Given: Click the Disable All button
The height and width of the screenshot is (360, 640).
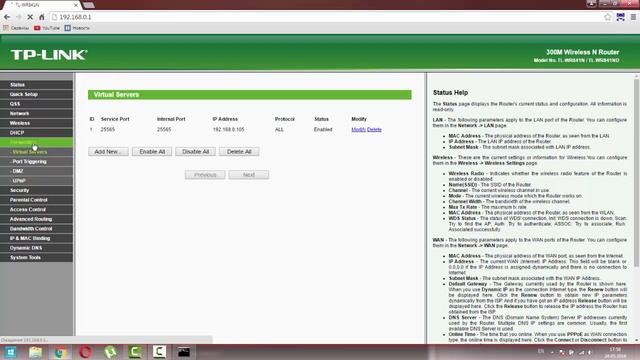Looking at the screenshot, I should pos(196,151).
